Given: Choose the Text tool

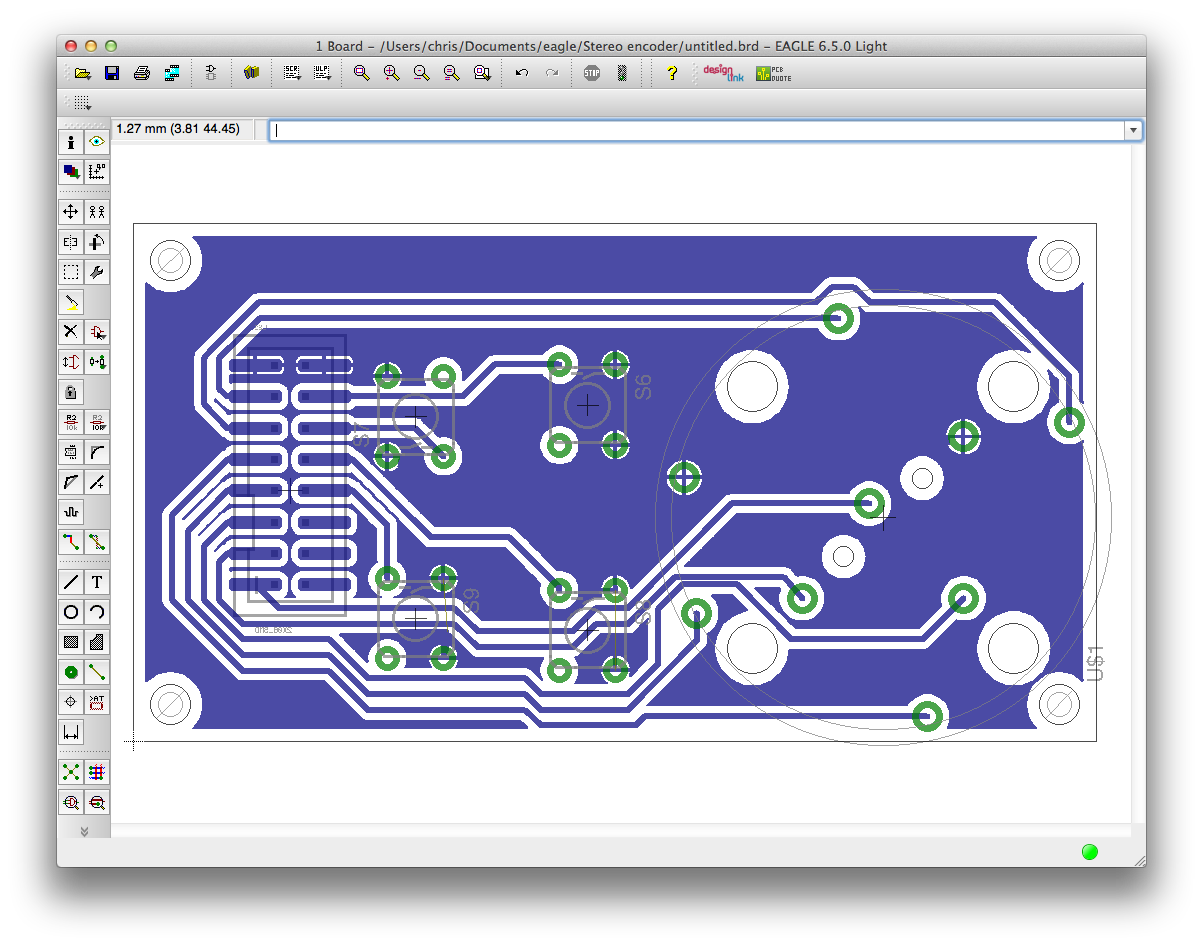Looking at the screenshot, I should pos(97,582).
